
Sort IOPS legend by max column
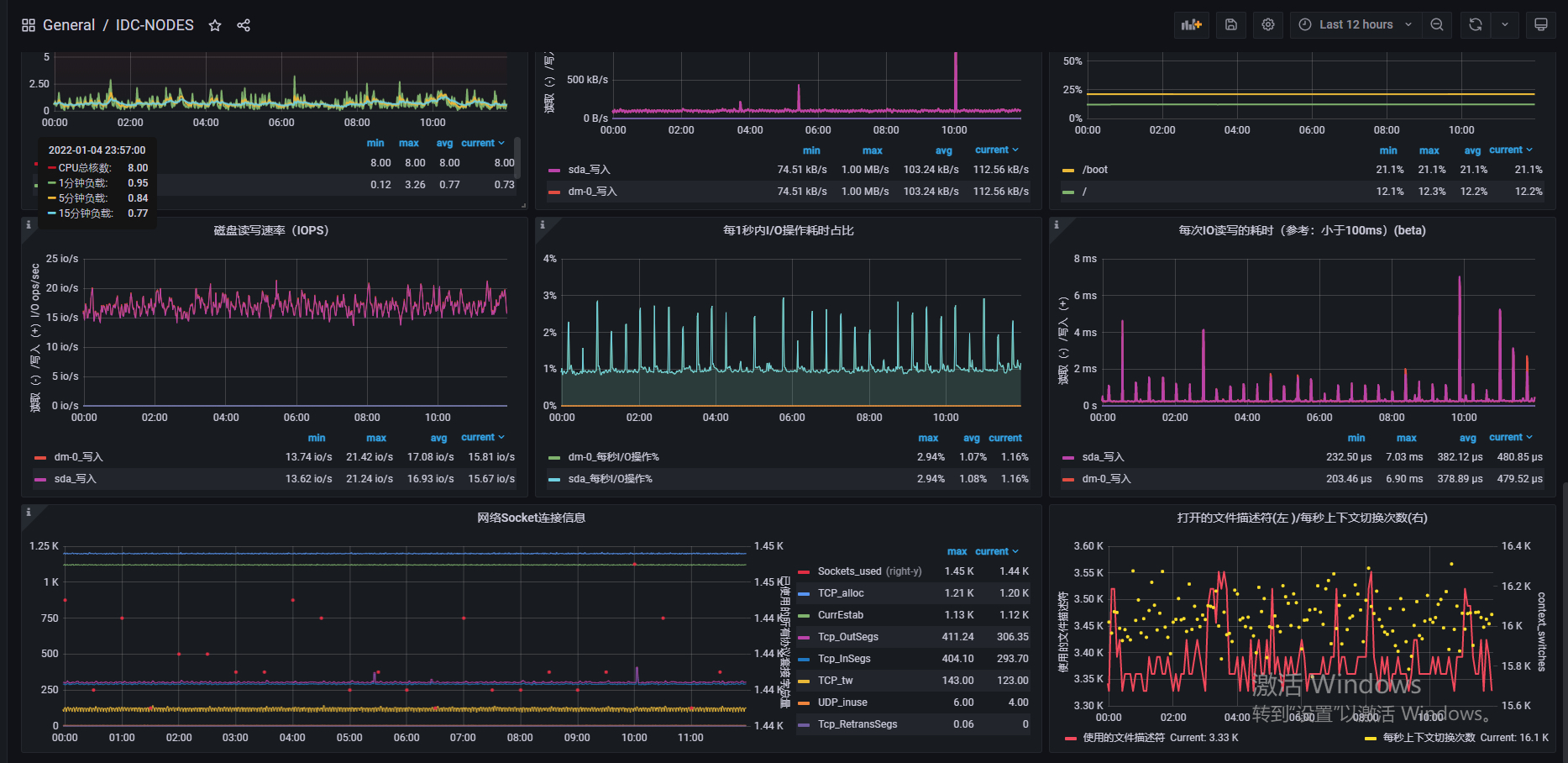[376, 438]
